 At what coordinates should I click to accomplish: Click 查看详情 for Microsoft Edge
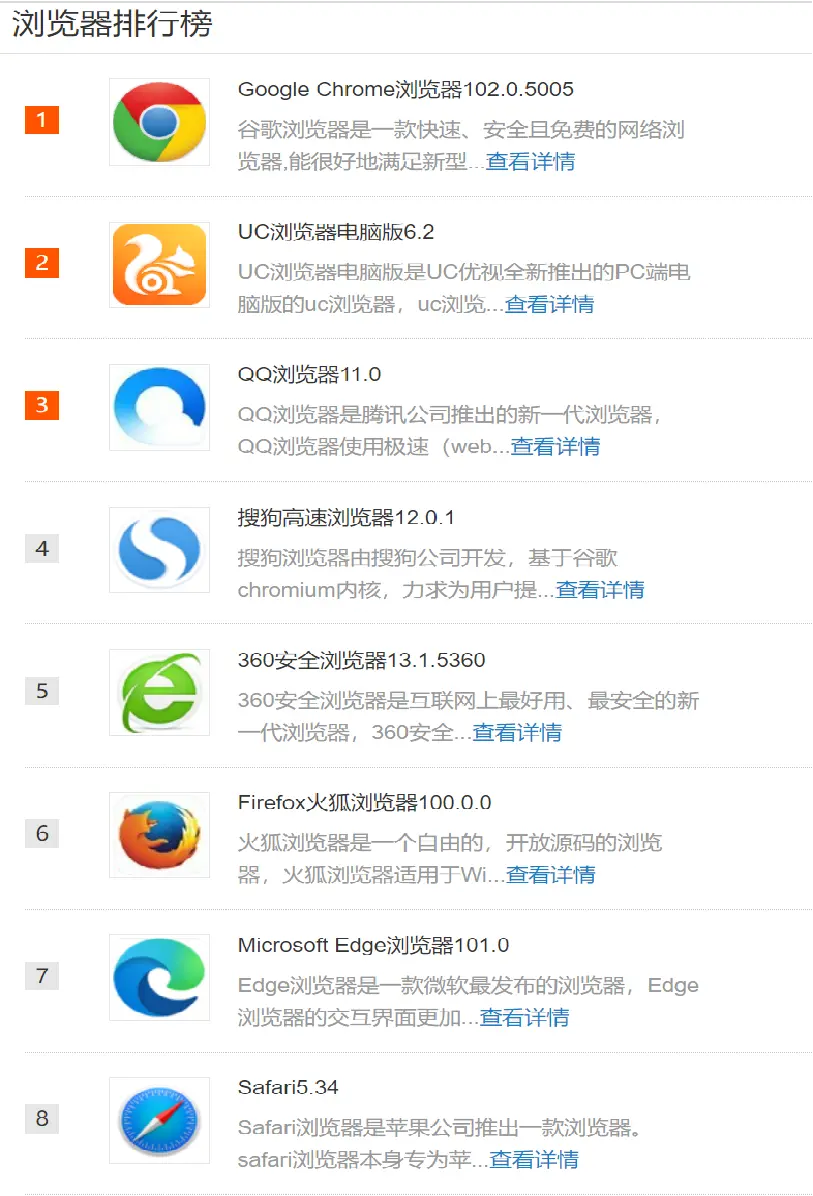pyautogui.click(x=525, y=1018)
